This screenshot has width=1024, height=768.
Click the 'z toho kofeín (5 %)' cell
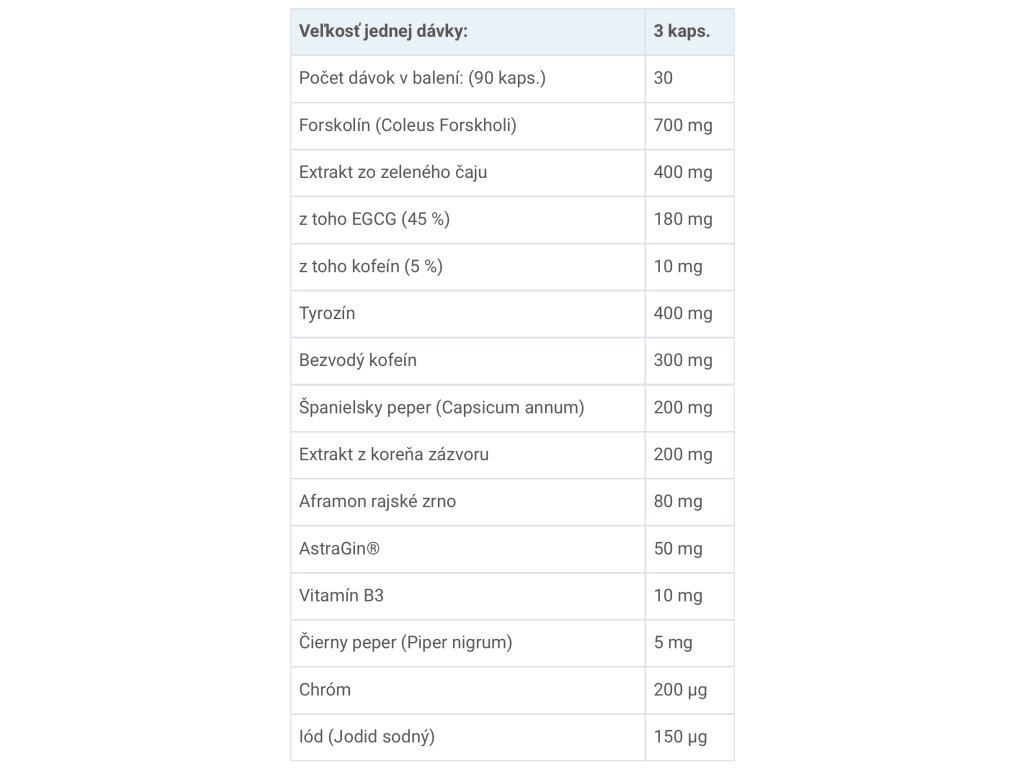(x=468, y=266)
